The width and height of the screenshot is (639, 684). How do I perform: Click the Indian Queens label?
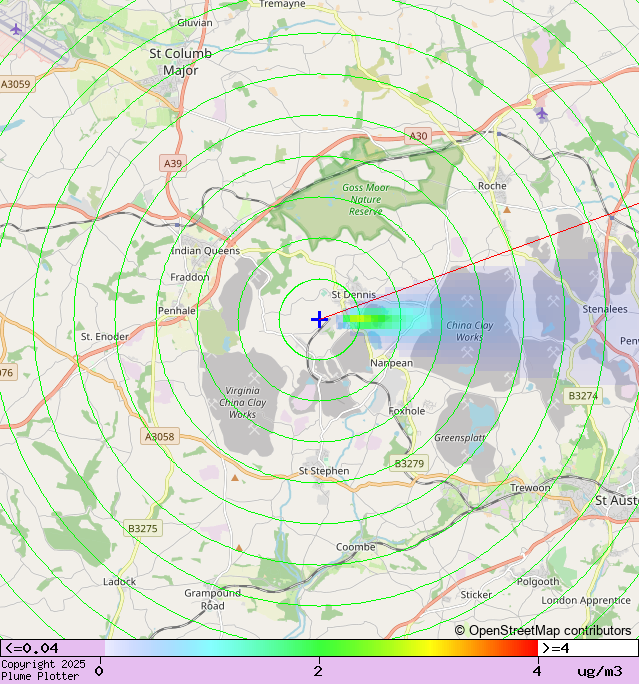(205, 251)
